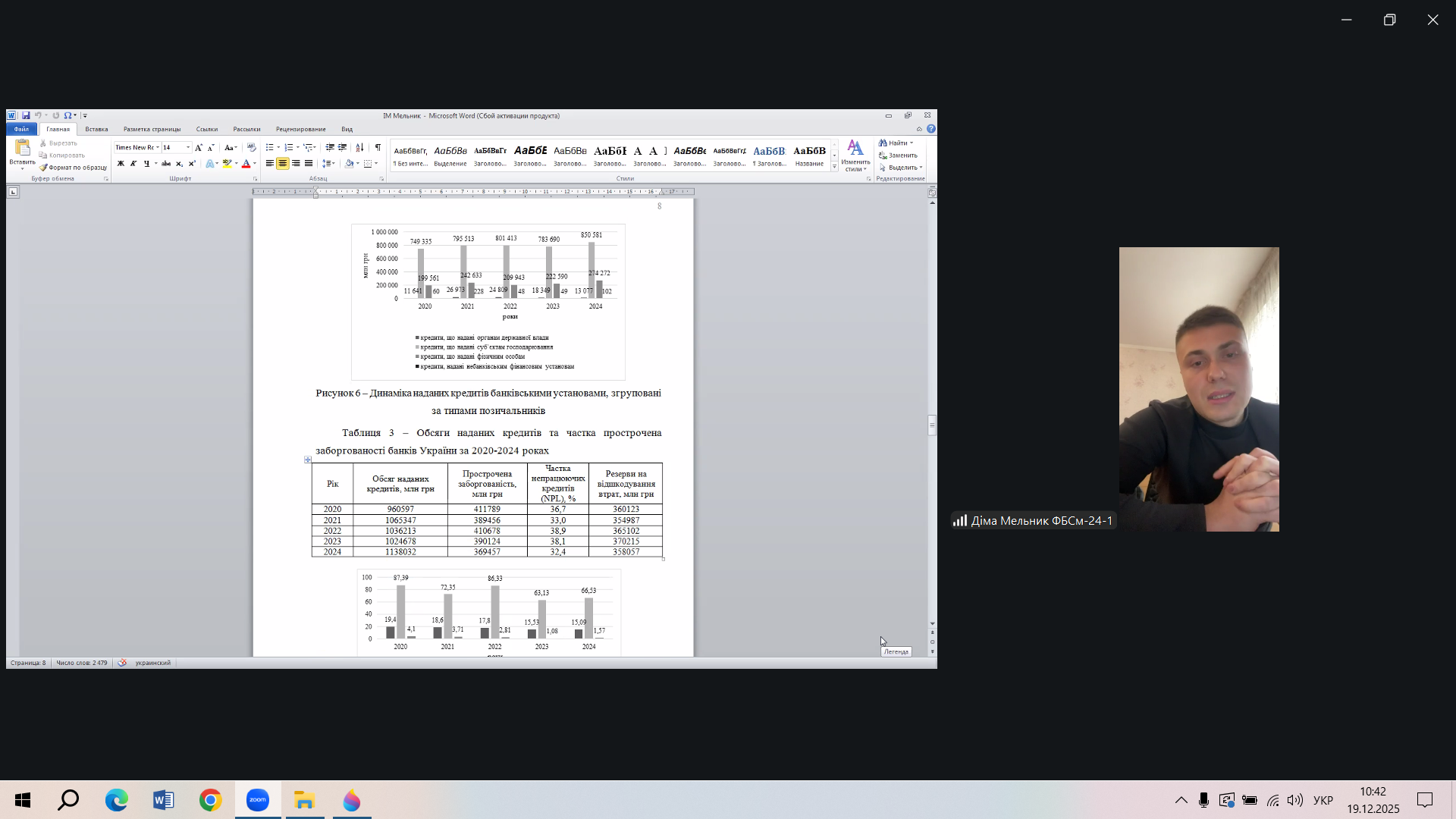Click the Word Help question mark icon
The width and height of the screenshot is (1456, 819).
coord(931,129)
